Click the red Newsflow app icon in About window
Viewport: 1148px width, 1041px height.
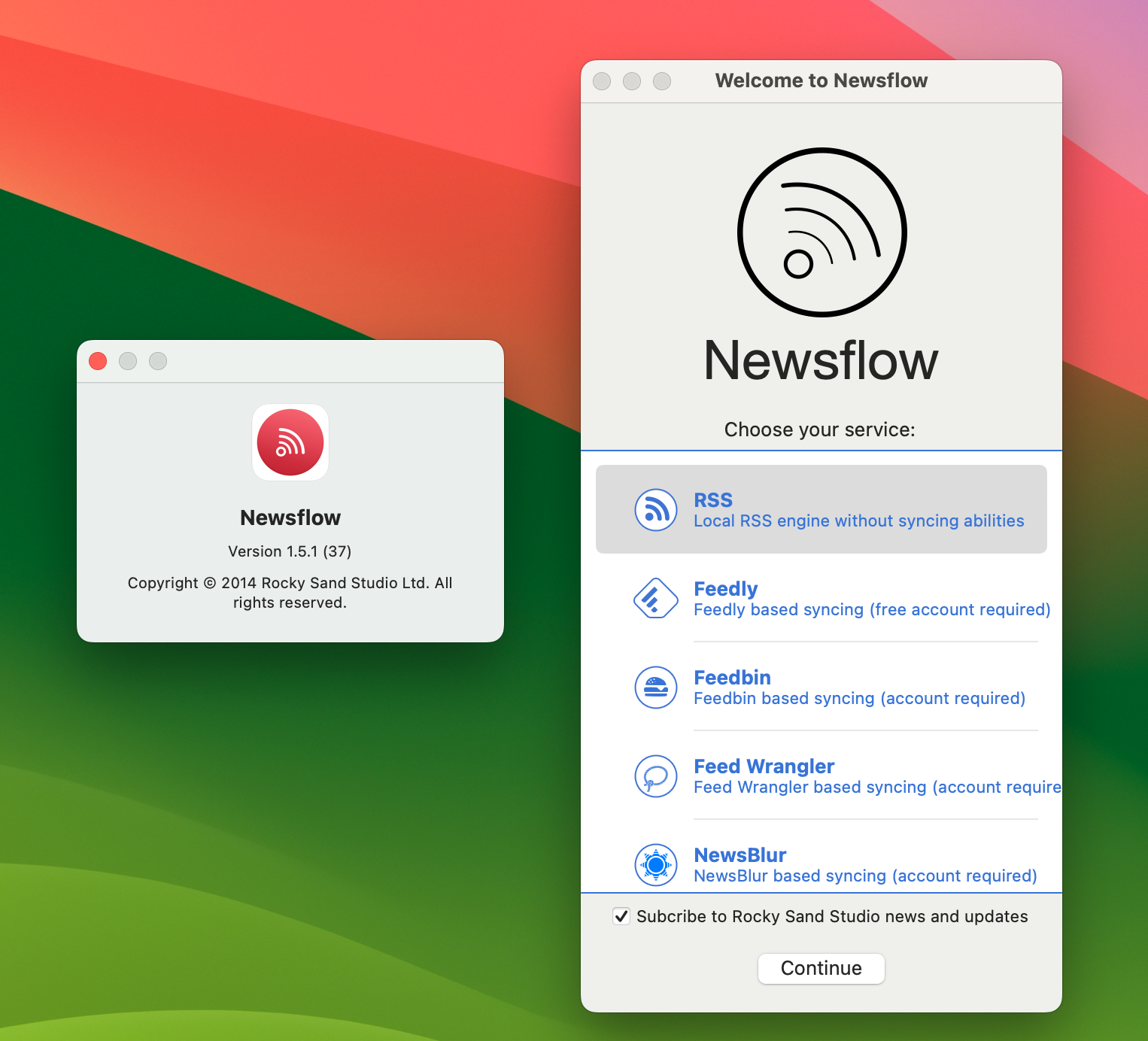(290, 442)
